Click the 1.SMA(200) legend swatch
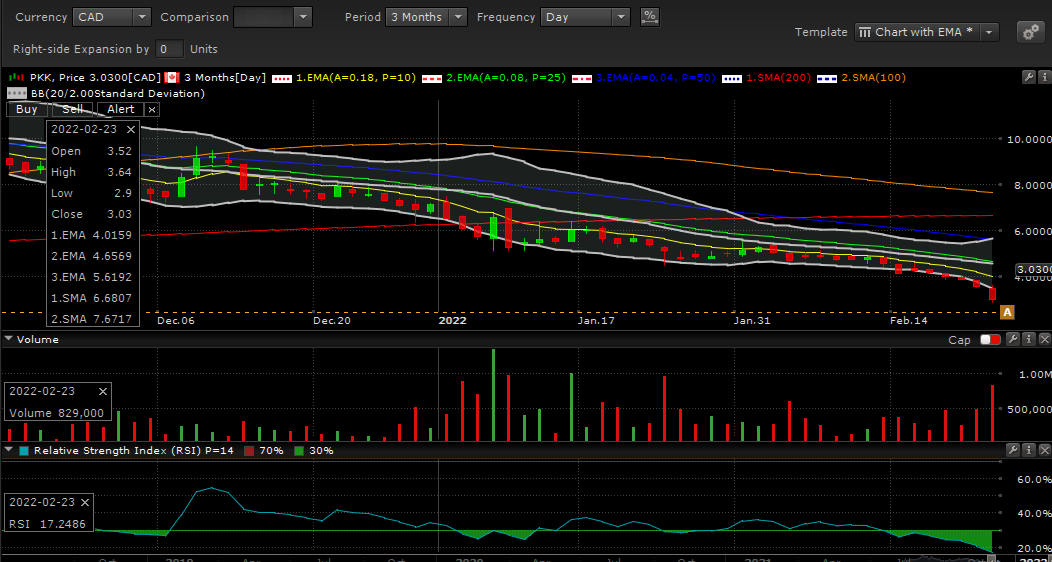This screenshot has width=1052, height=562. point(733,78)
